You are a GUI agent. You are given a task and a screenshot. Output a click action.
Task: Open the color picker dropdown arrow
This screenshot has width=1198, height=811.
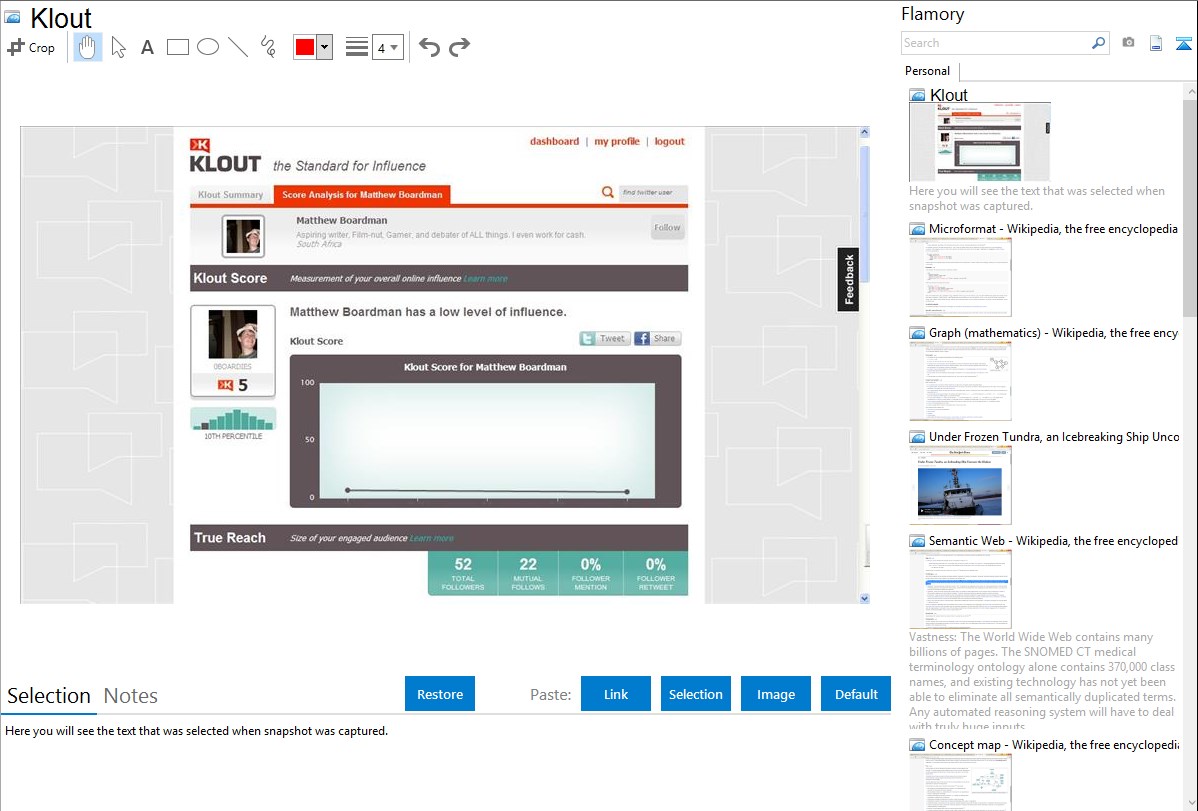point(325,47)
